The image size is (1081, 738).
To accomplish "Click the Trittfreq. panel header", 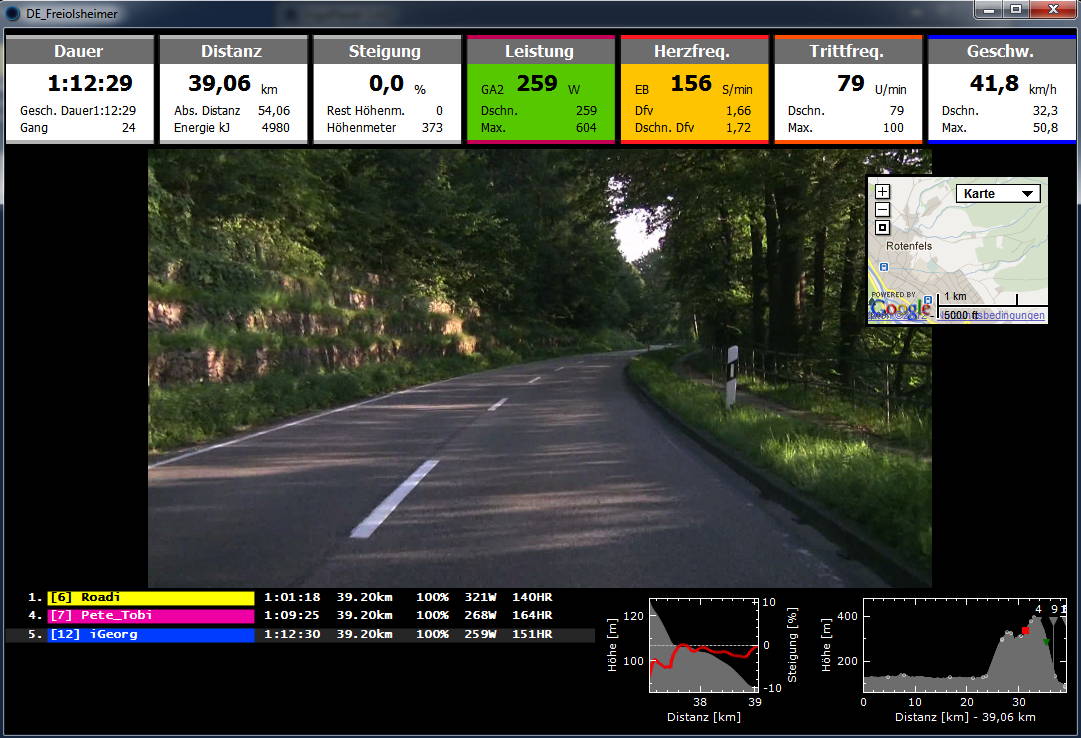I will [847, 51].
